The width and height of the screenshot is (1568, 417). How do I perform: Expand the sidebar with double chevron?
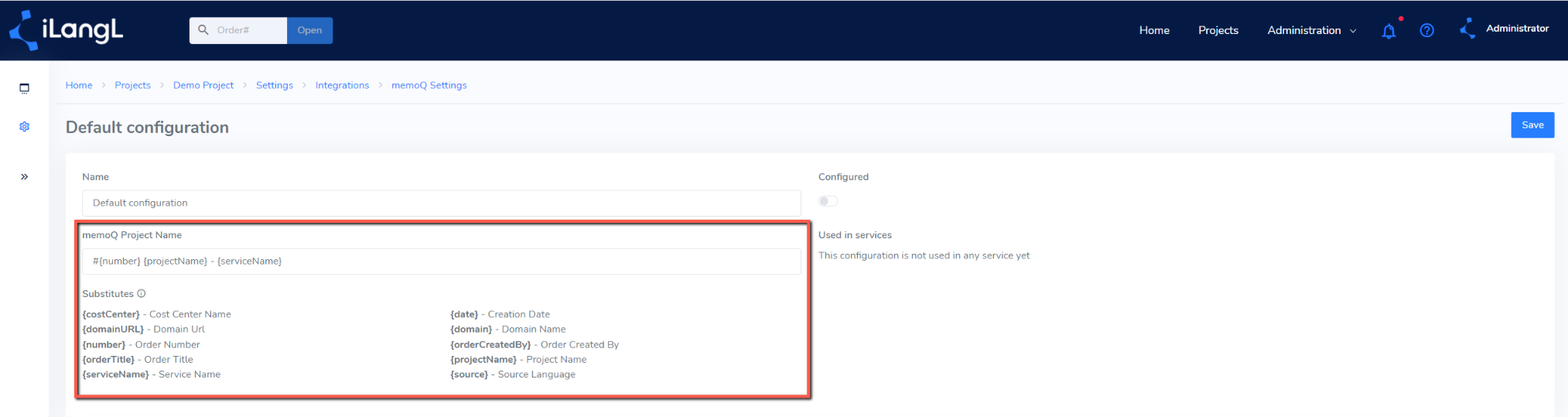pyautogui.click(x=25, y=176)
